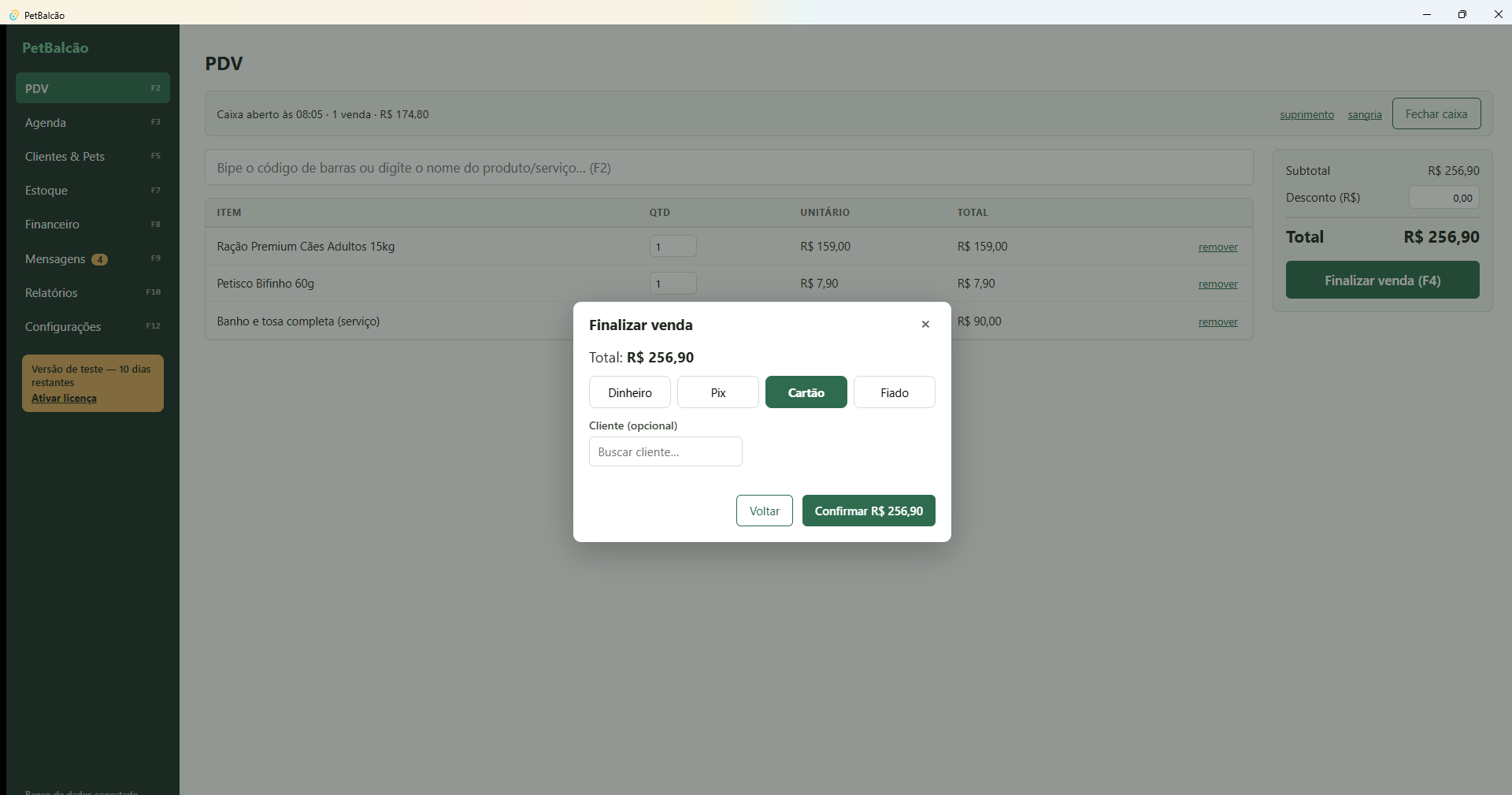Image resolution: width=1512 pixels, height=795 pixels.
Task: Select Cartão payment option
Action: (x=806, y=392)
